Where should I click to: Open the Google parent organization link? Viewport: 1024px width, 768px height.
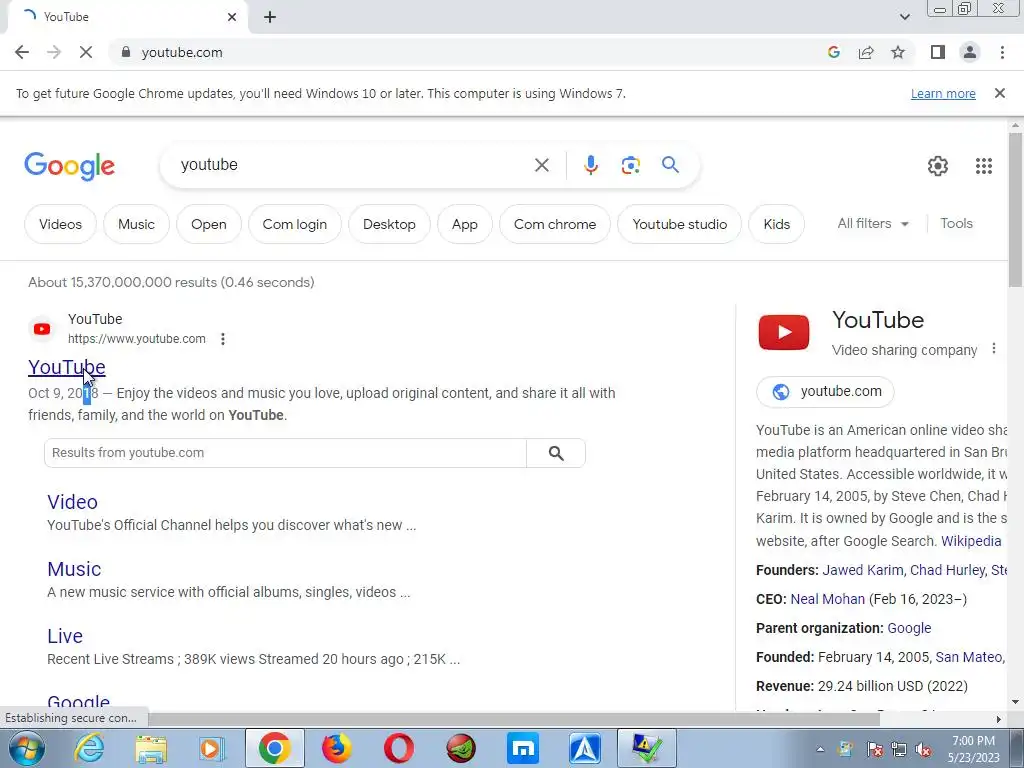pos(909,628)
